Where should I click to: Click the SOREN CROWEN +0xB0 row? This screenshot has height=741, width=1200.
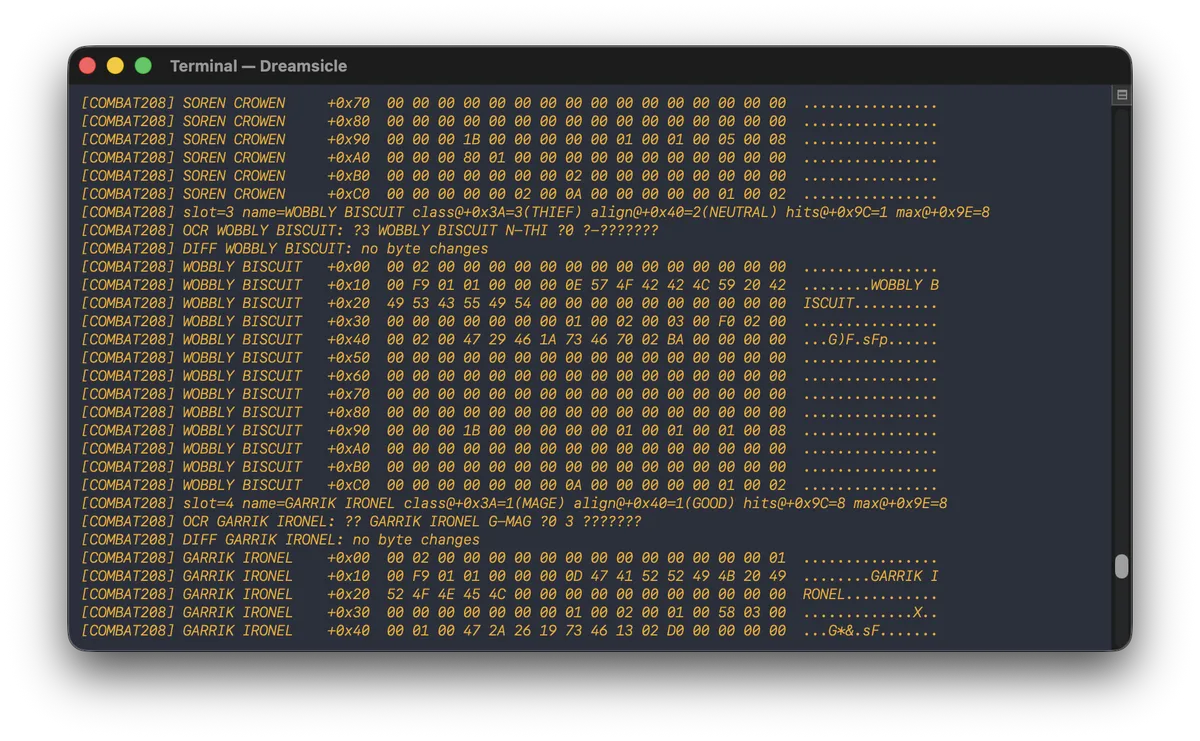point(509,175)
